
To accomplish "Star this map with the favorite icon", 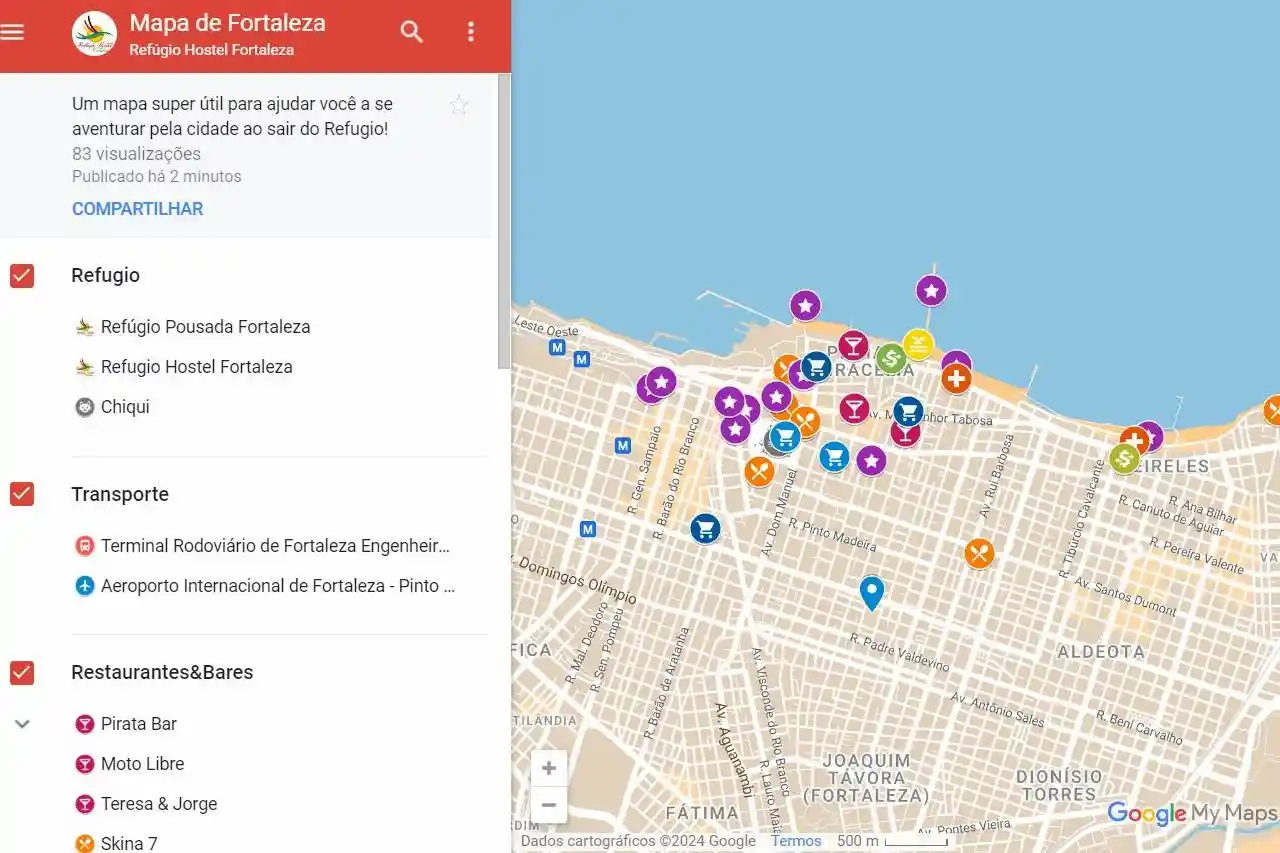I will click(x=459, y=105).
